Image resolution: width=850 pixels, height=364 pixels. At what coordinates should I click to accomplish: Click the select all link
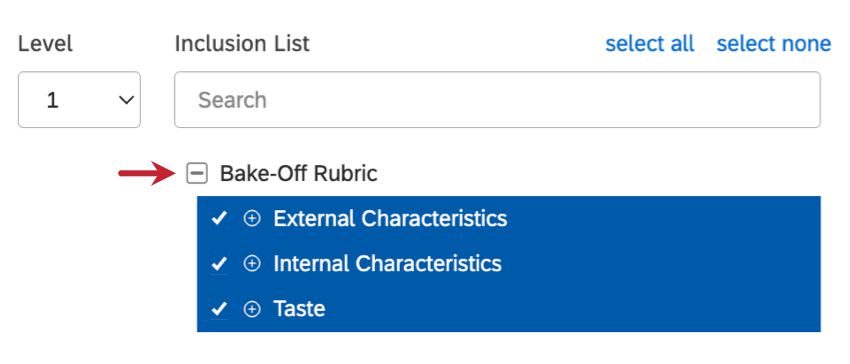pos(649,43)
